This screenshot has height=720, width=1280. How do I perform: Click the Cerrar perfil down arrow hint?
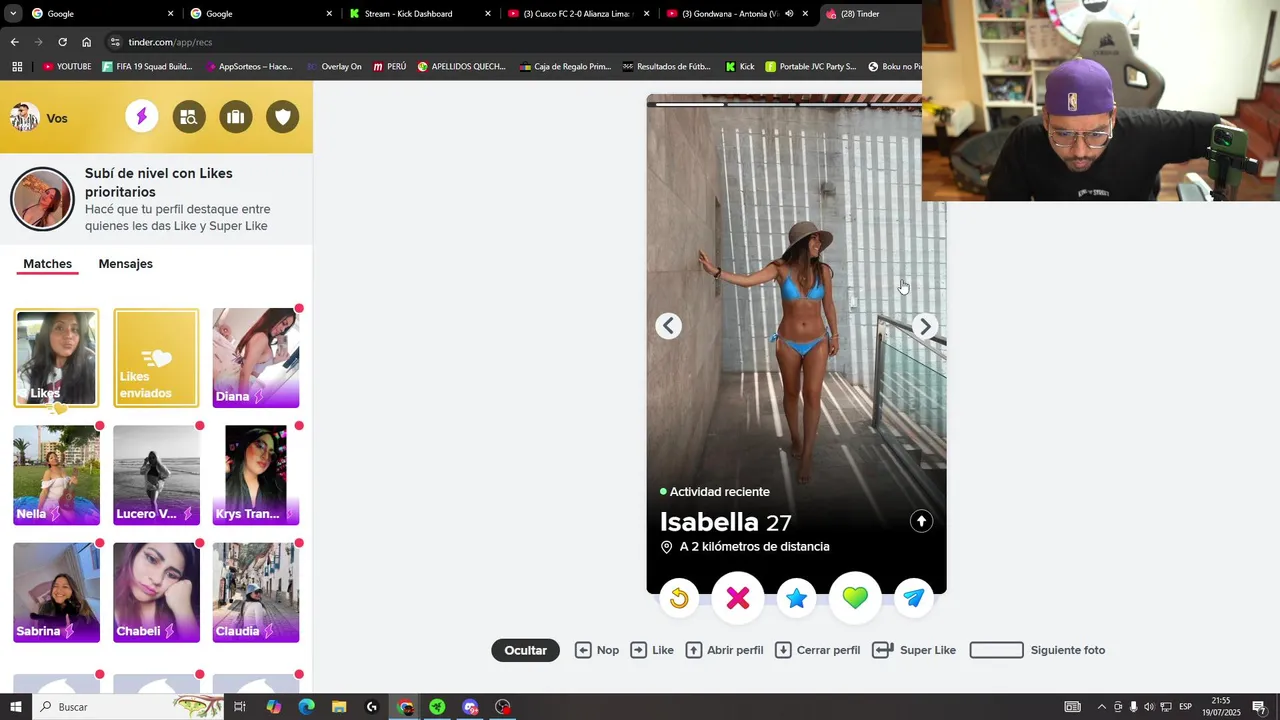coord(817,650)
